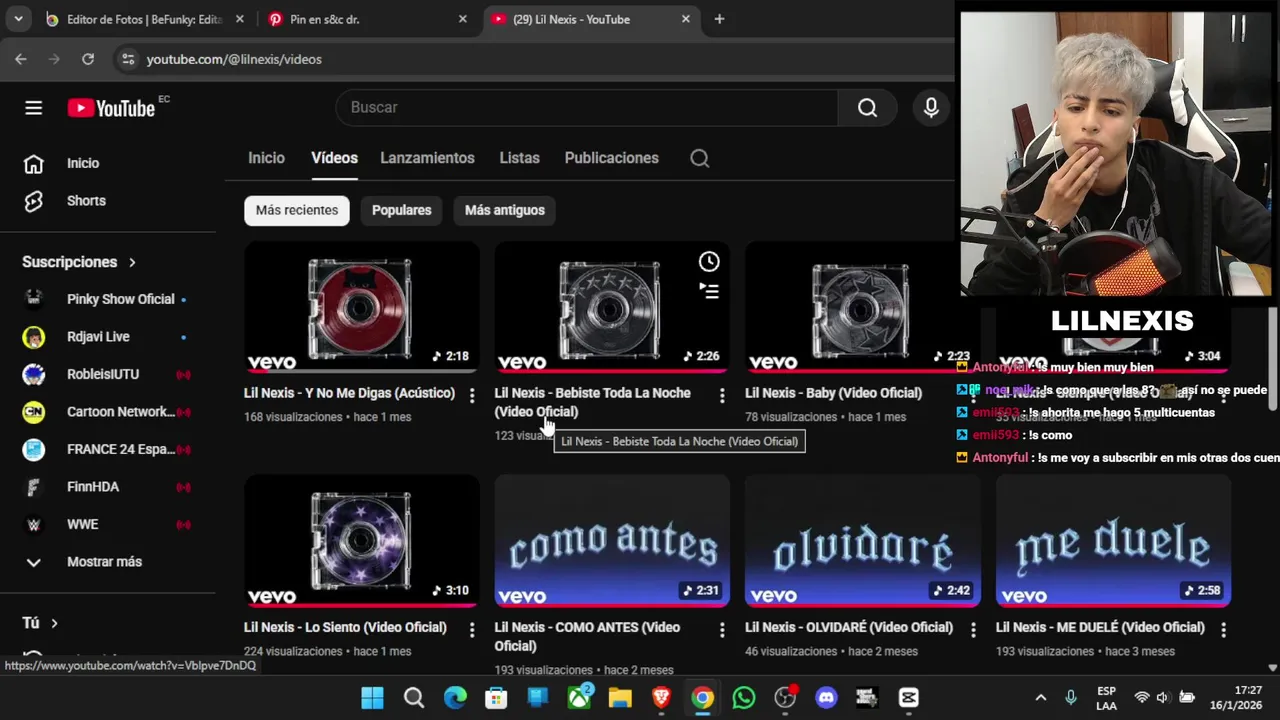Open Lil Nexis - Baby (Video Oficial) title
This screenshot has width=1280, height=720.
833,393
